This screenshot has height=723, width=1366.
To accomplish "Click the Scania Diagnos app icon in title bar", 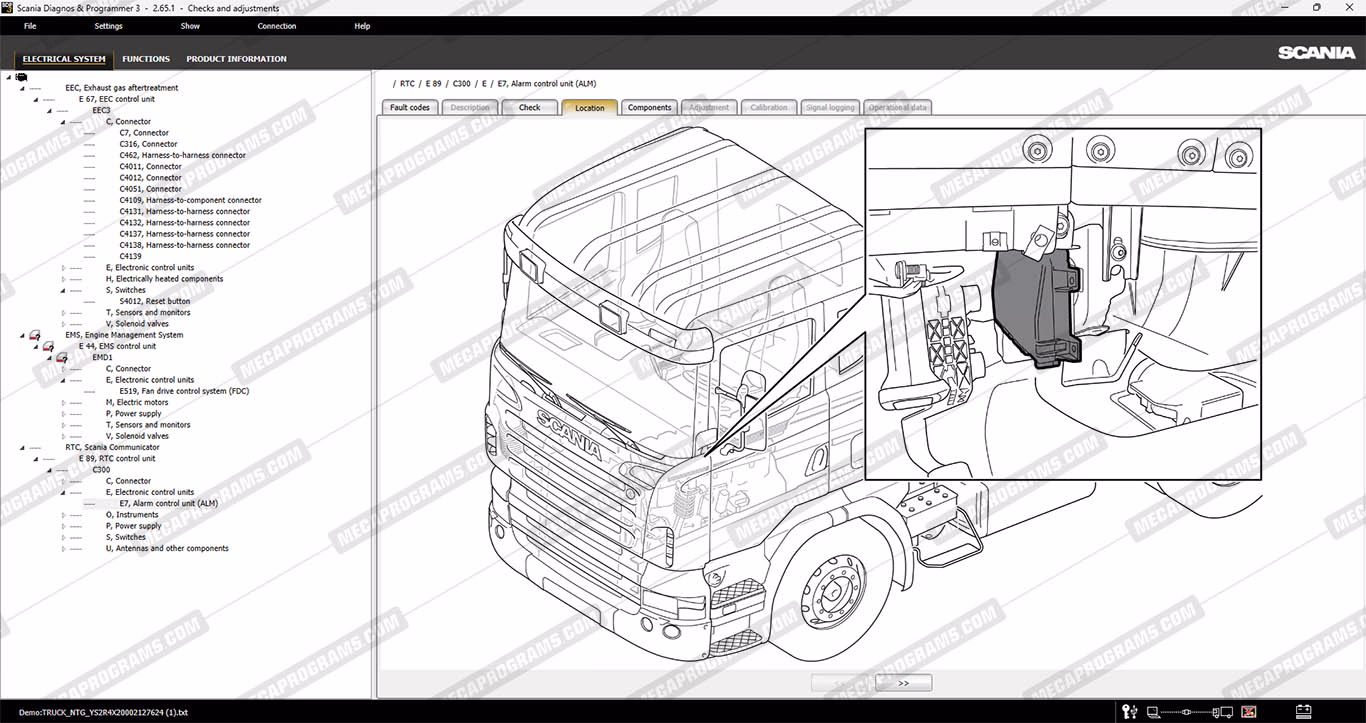I will click(7, 8).
